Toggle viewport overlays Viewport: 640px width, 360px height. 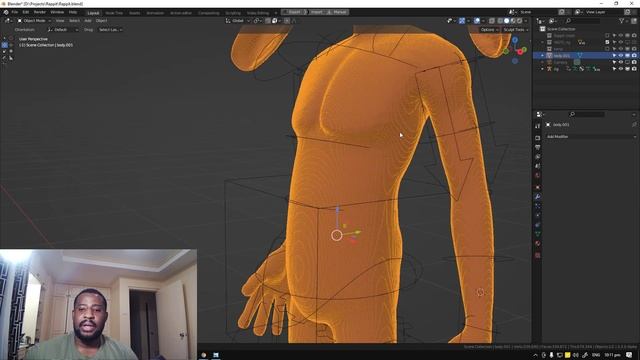tap(476, 20)
